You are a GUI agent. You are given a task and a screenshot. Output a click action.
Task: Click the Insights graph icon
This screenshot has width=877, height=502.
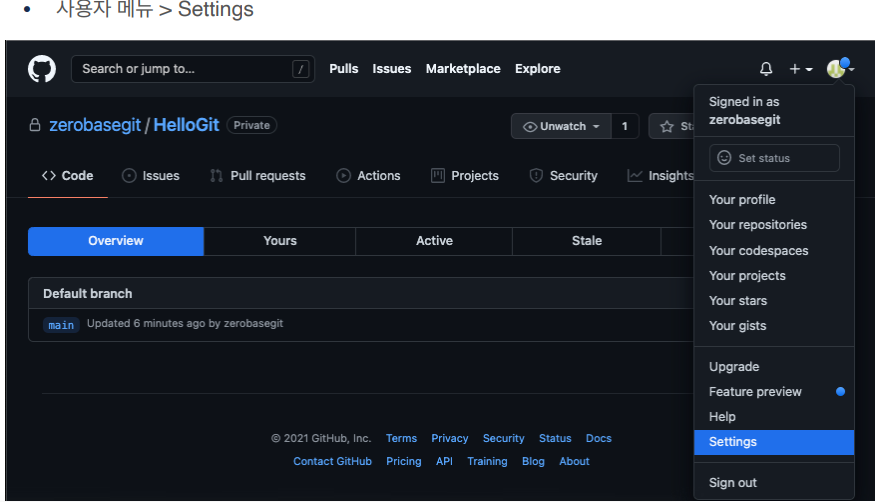635,176
